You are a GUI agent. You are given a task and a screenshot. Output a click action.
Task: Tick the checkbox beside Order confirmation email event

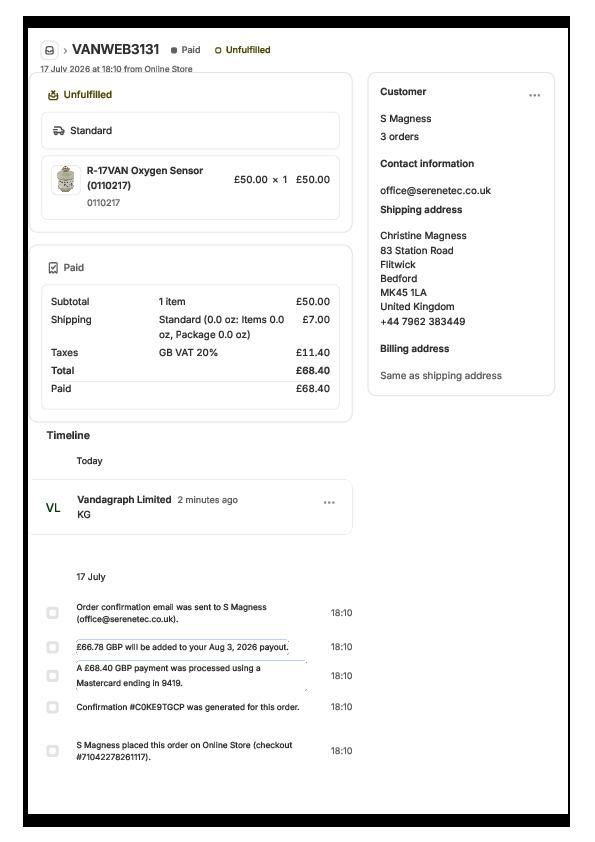tap(53, 613)
